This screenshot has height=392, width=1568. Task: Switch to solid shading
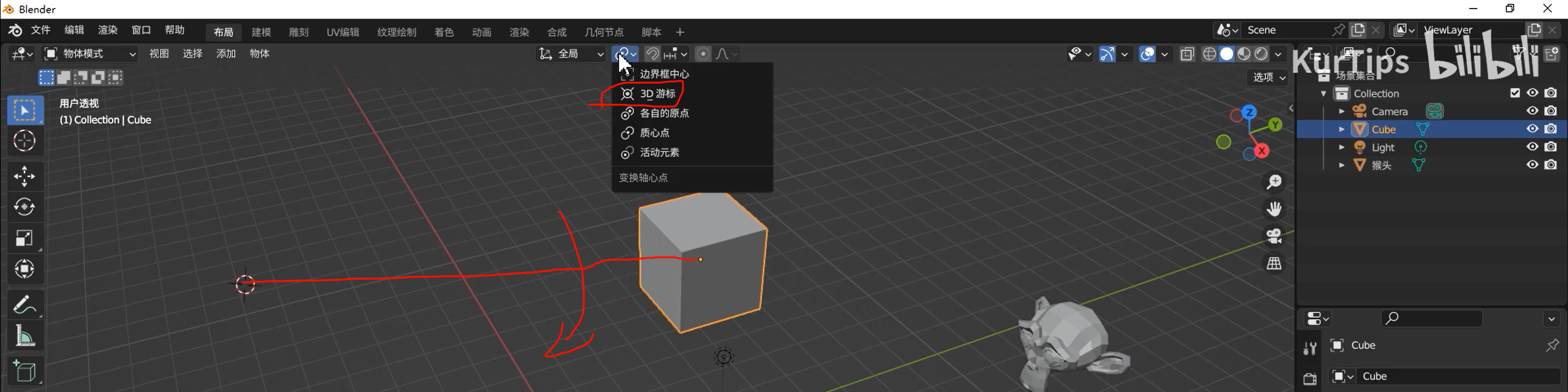(1226, 54)
